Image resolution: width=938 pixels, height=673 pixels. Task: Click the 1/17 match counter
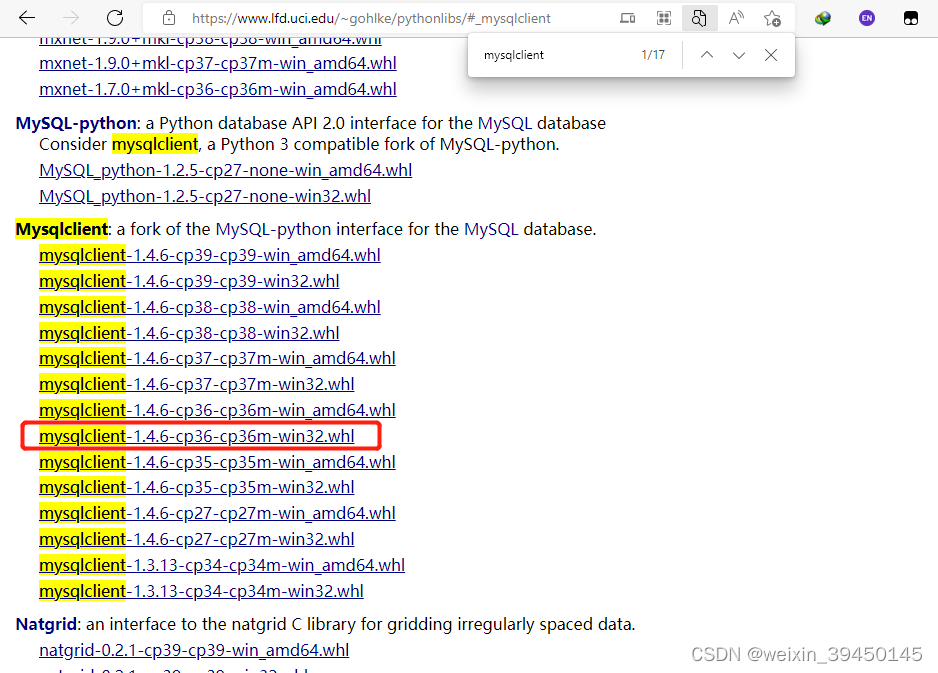pos(653,55)
